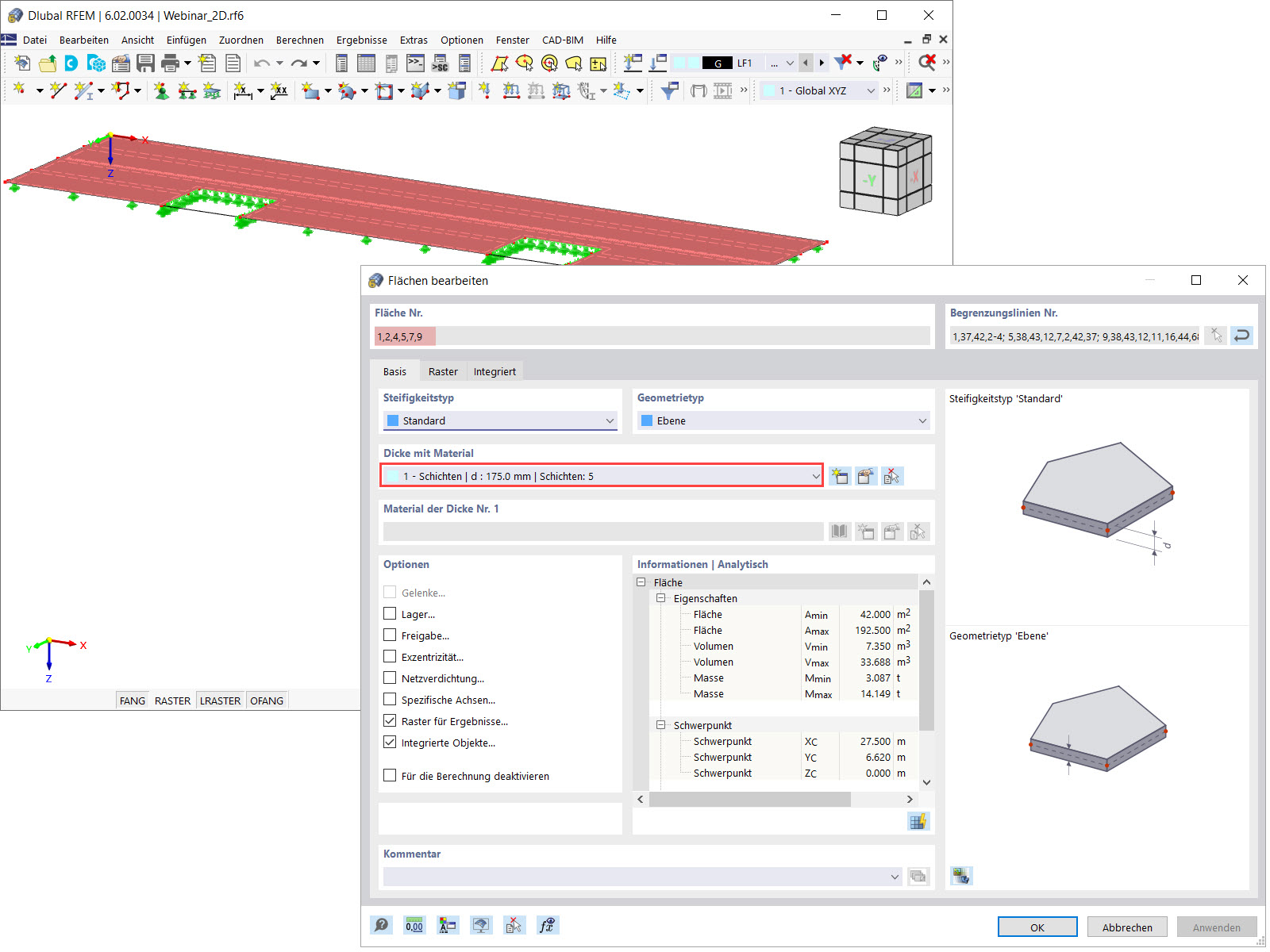The width and height of the screenshot is (1270, 952).
Task: Open the Kommentar dropdown
Action: click(x=643, y=877)
